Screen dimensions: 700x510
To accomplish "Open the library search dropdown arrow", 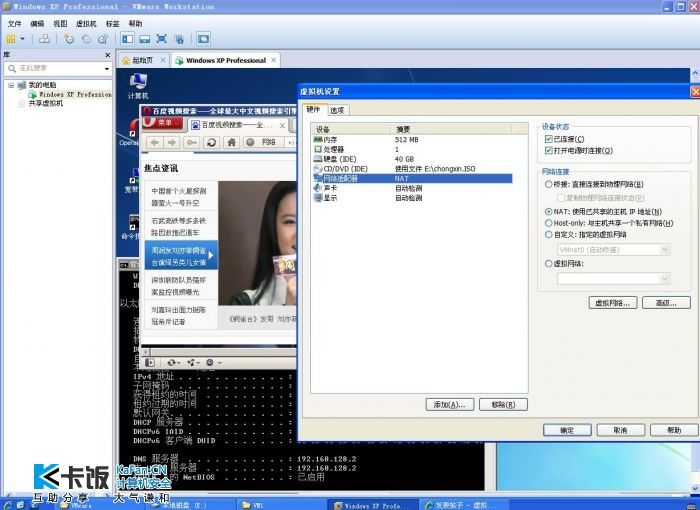I will click(107, 69).
